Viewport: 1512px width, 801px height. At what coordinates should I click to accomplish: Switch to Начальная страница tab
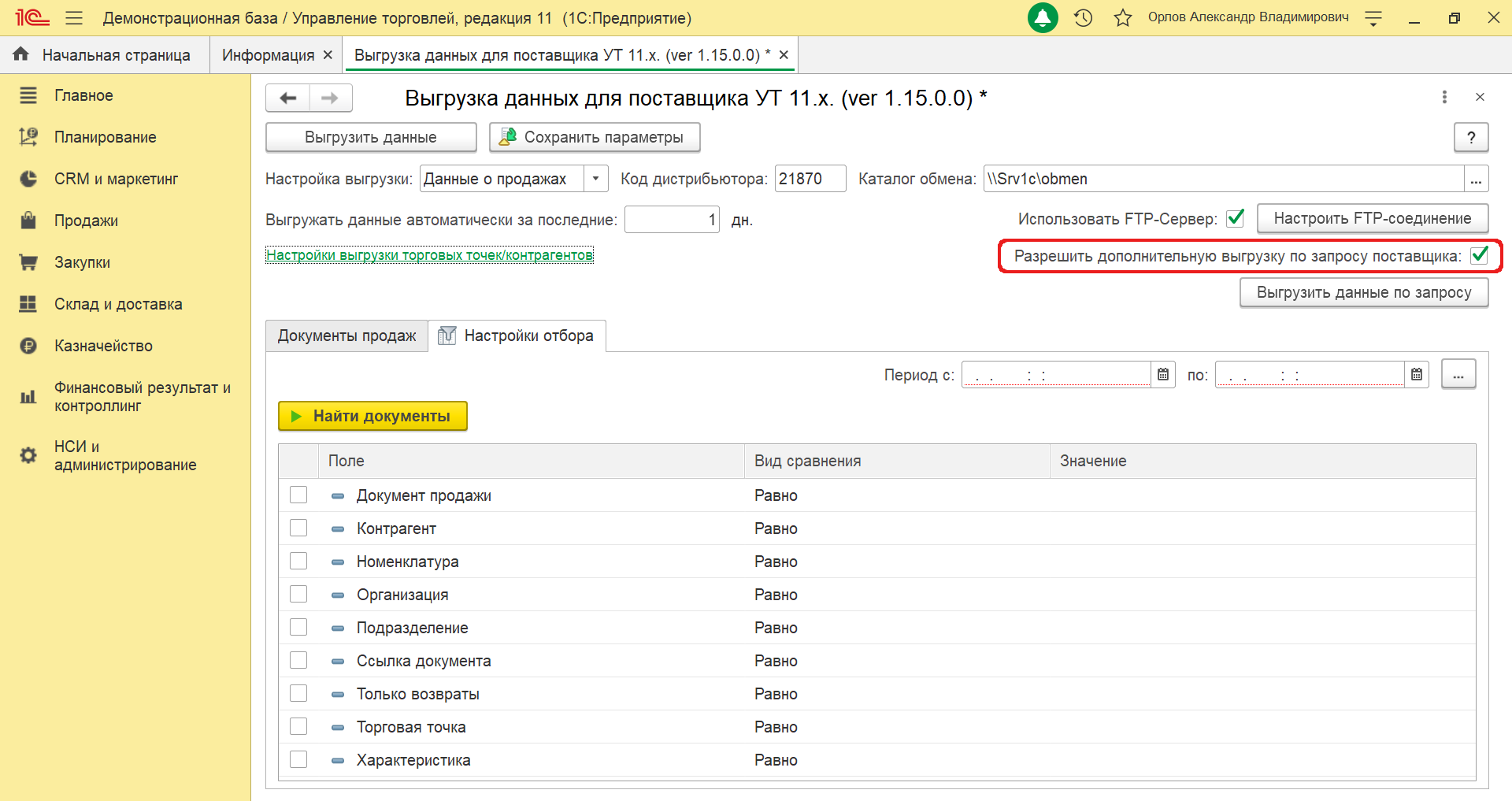point(104,55)
